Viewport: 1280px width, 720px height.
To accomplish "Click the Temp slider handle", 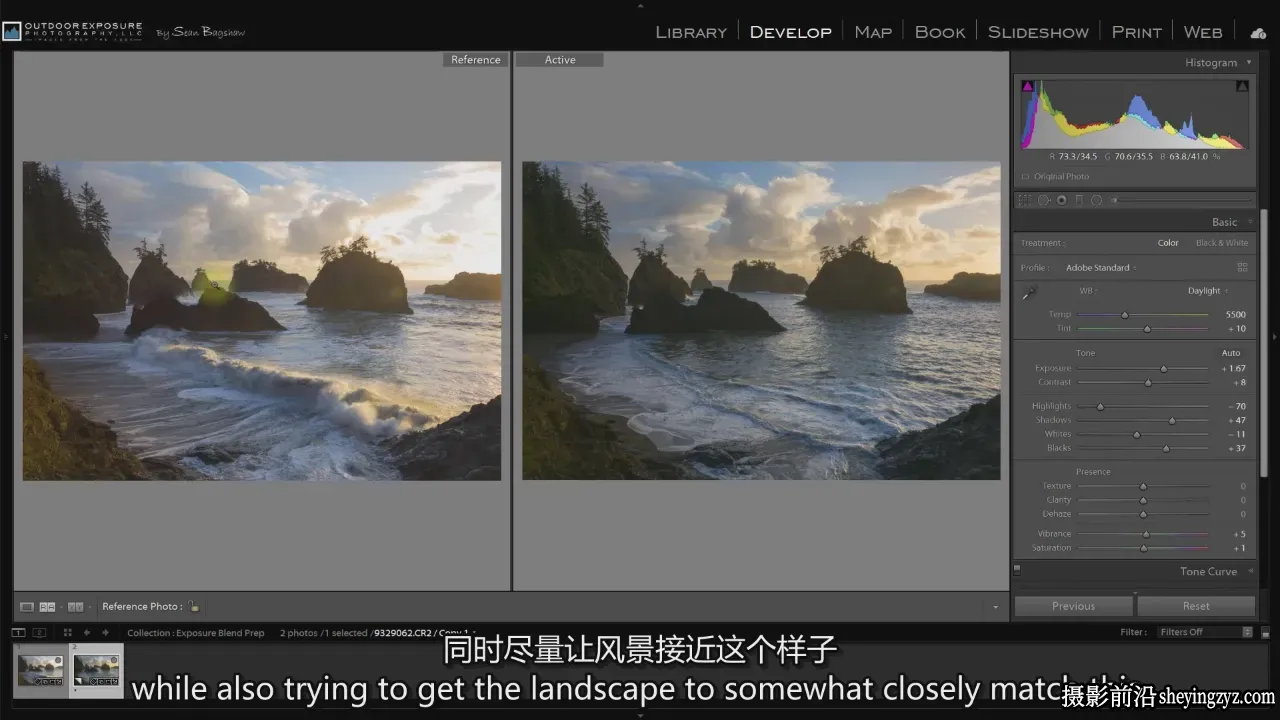I will click(1125, 315).
